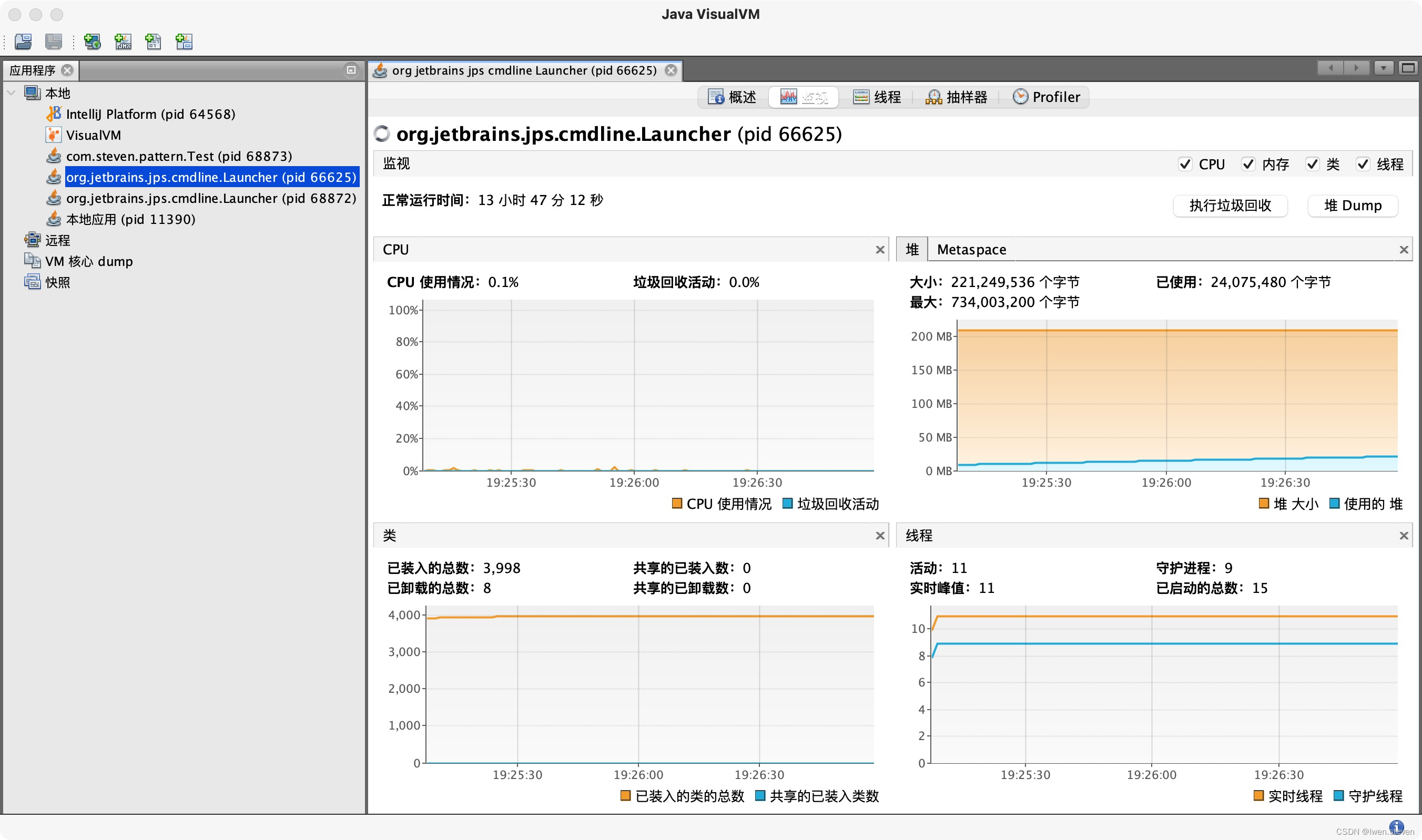Click blue 共享的已装入类数 legend swatch
The image size is (1422, 840).
[x=760, y=795]
